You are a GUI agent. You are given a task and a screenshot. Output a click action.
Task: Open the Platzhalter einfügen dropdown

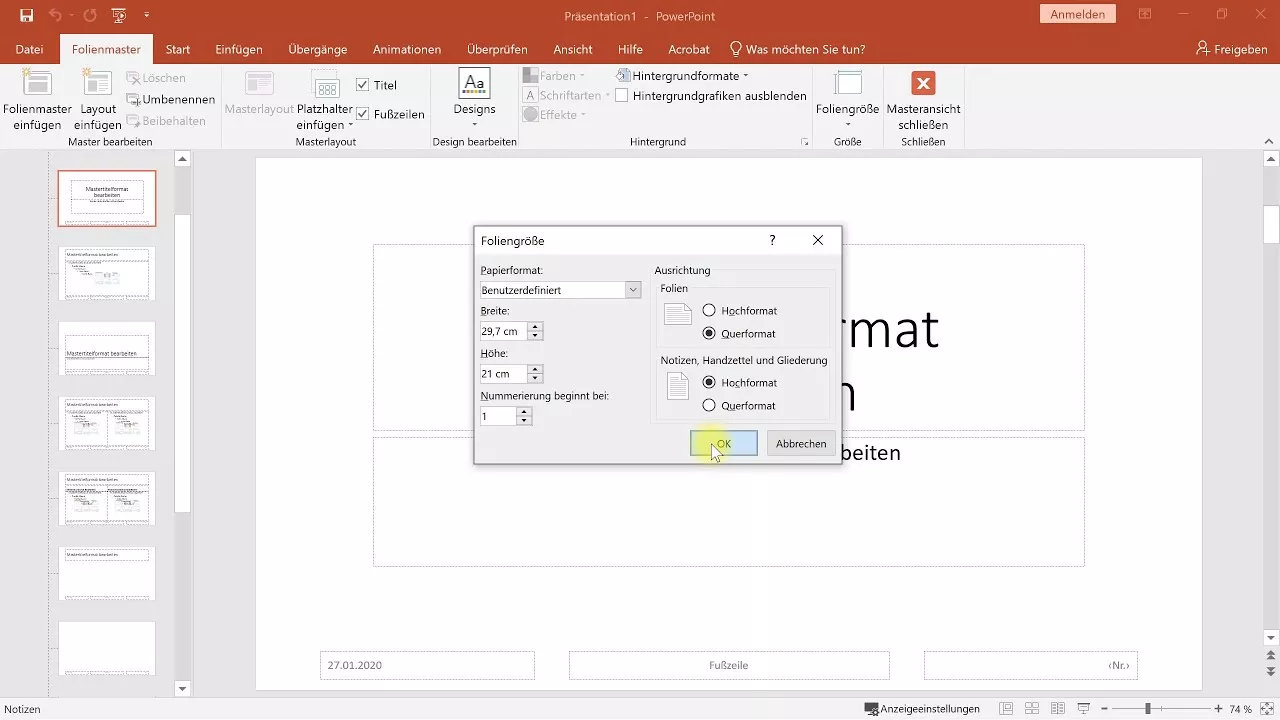(325, 100)
